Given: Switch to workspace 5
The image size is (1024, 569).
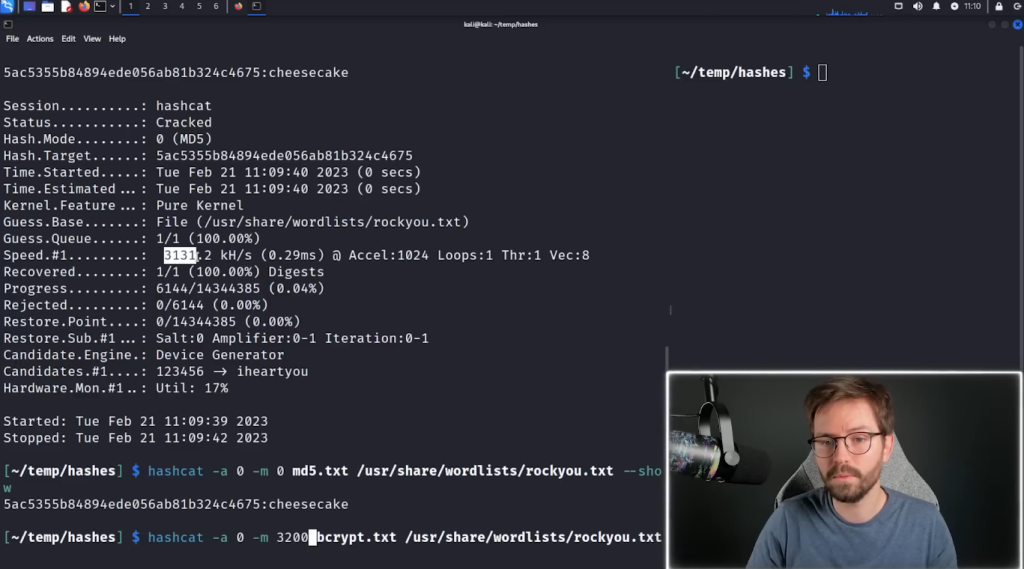Looking at the screenshot, I should 199,7.
